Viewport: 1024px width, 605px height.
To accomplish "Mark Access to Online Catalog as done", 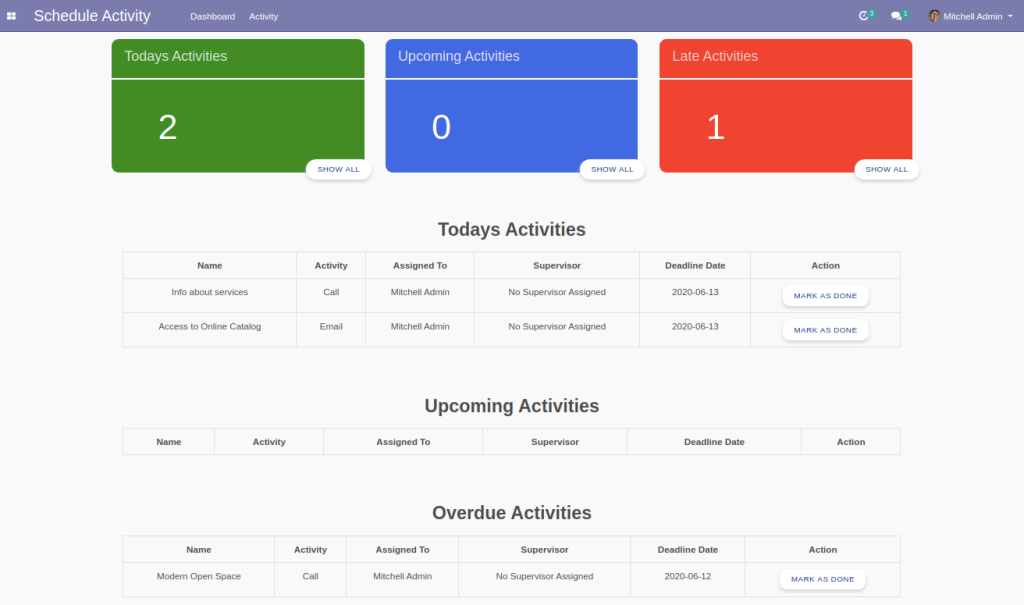I will pyautogui.click(x=825, y=329).
